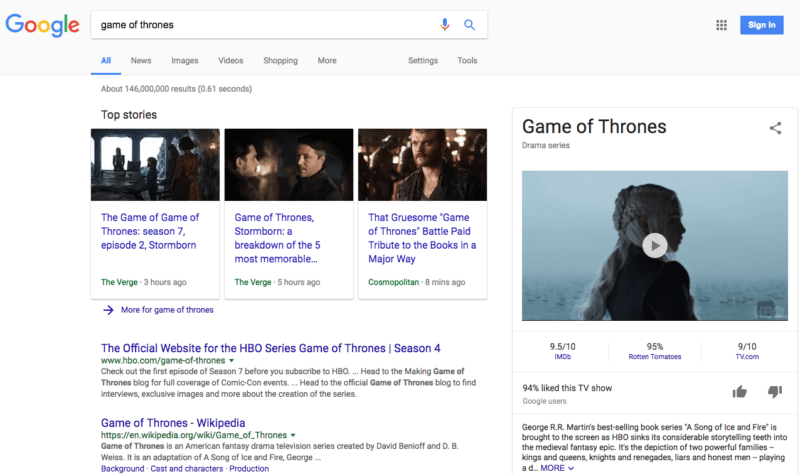
Task: Click the Google logo
Action: (42, 25)
